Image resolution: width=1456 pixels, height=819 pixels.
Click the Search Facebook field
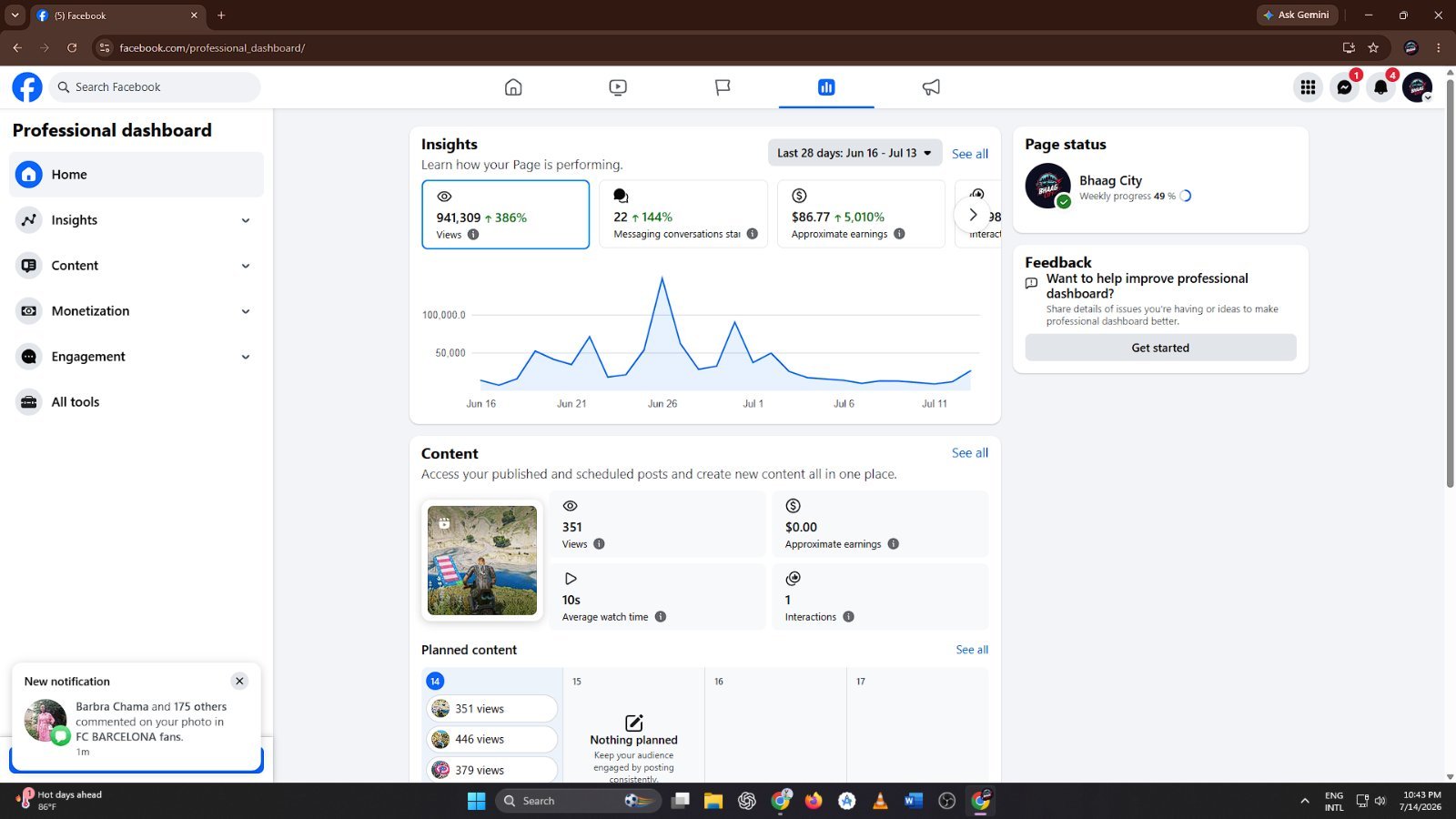(155, 87)
